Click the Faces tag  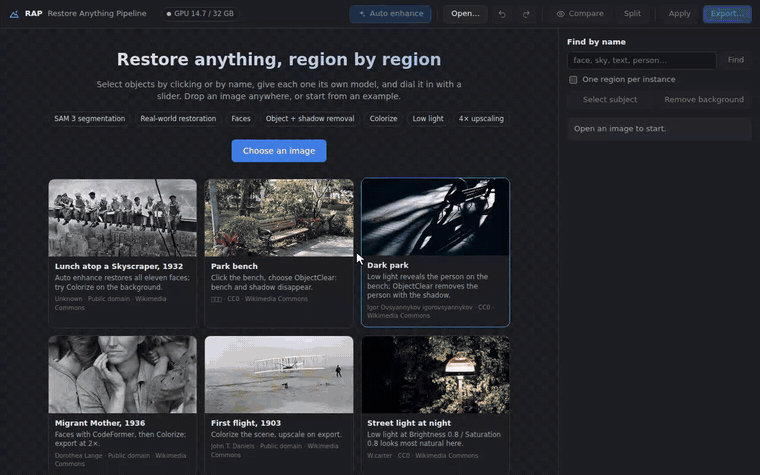241,119
